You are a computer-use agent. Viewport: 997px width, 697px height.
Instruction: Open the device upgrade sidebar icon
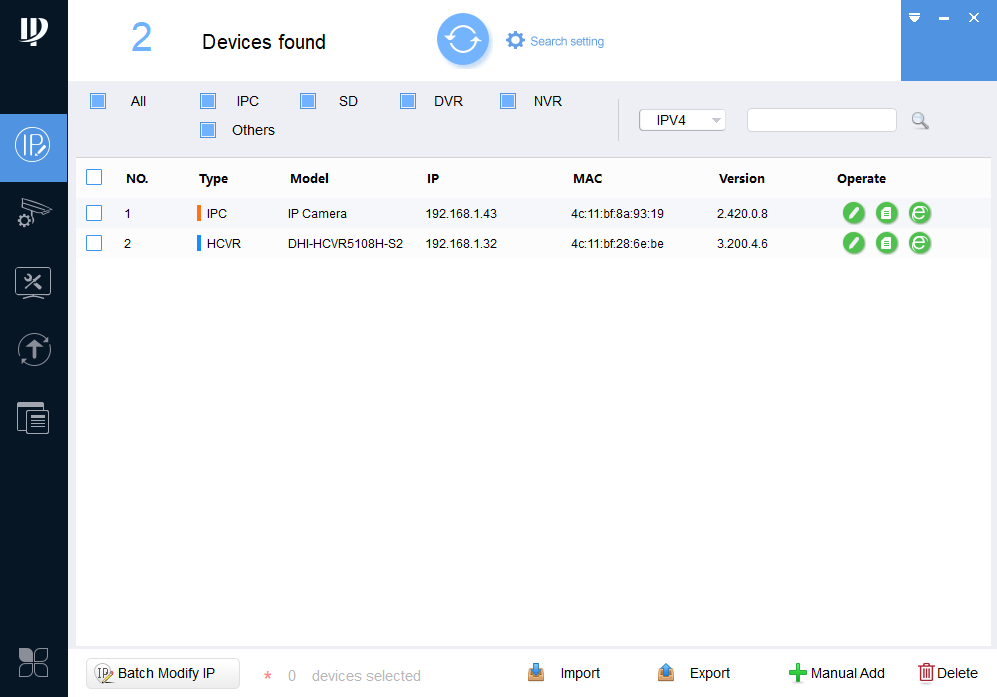coord(33,349)
